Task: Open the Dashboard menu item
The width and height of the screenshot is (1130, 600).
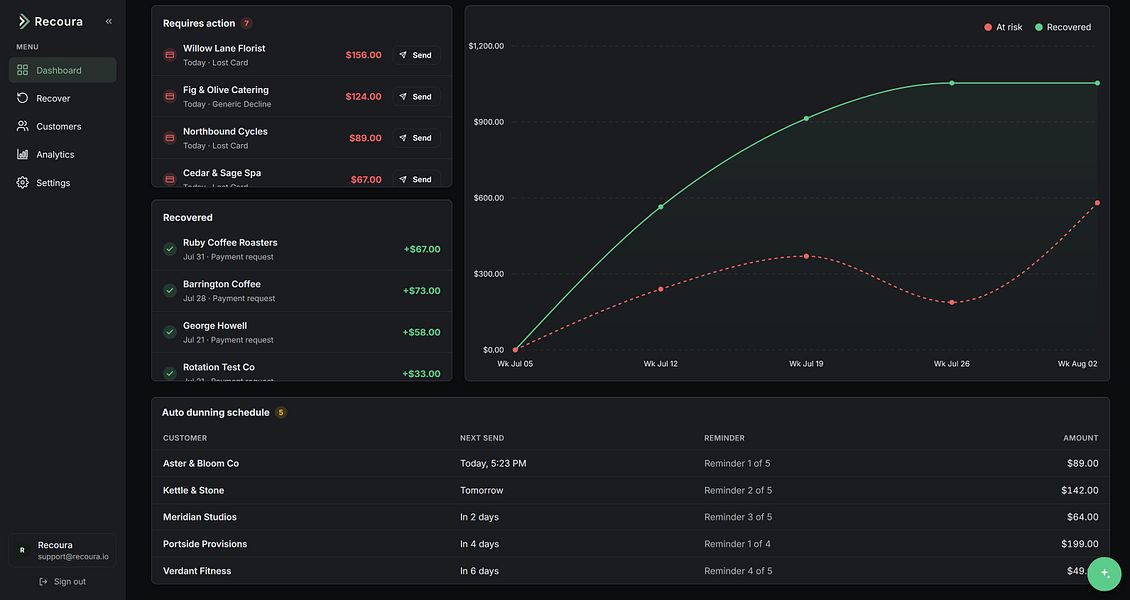Action: click(x=63, y=71)
